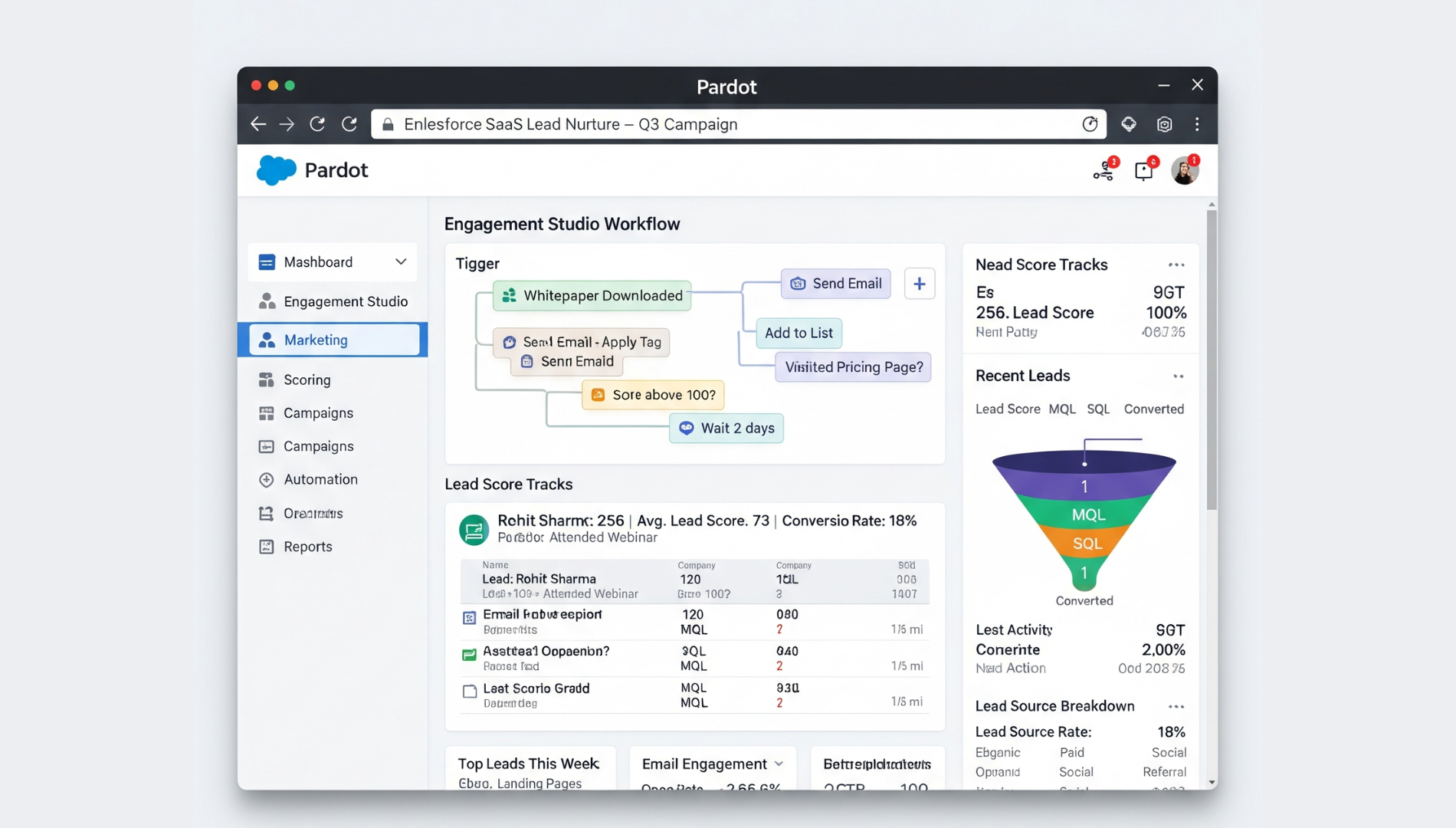Open the workflow connections notification icon
This screenshot has width=1456, height=828.
(1104, 170)
